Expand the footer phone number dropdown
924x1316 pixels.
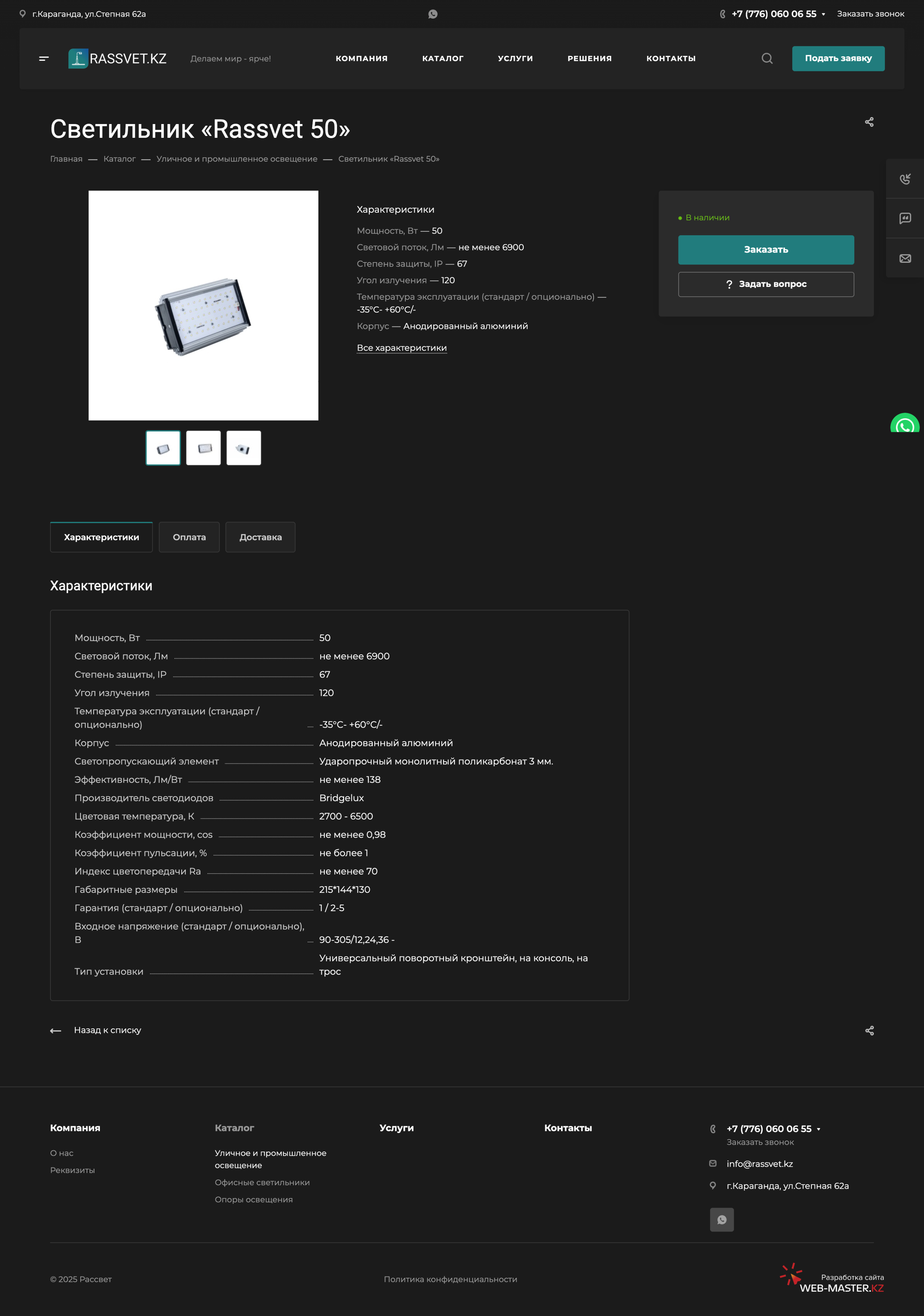(819, 1129)
